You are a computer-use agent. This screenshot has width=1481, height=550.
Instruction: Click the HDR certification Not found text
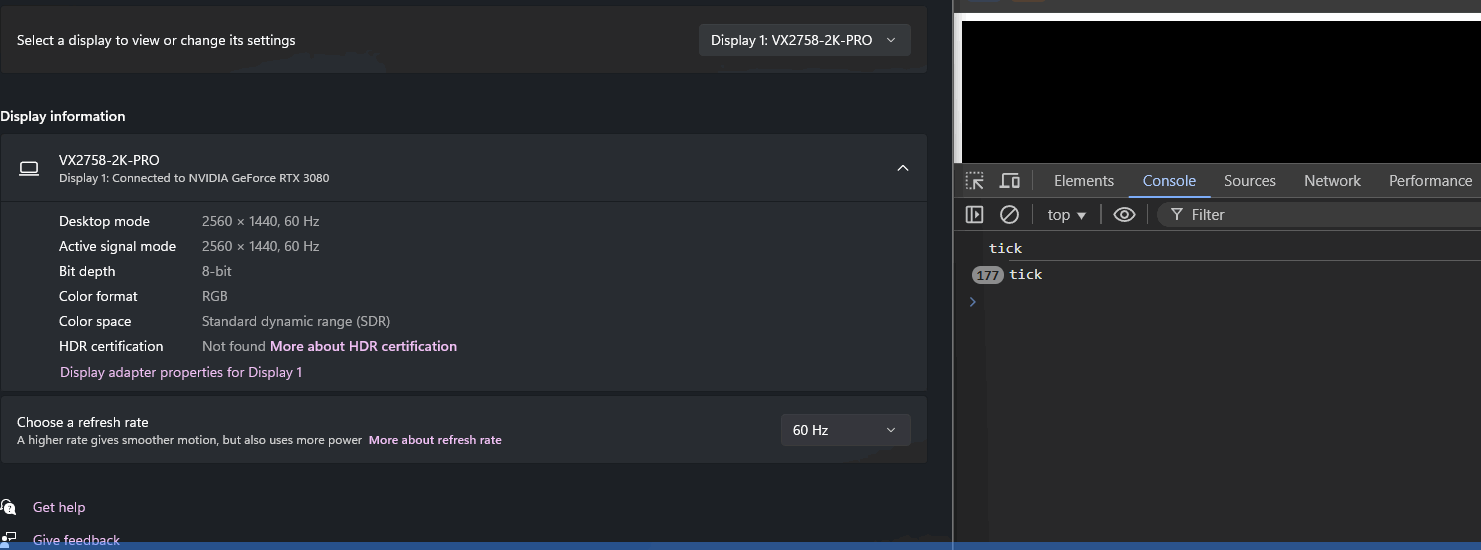(x=234, y=346)
